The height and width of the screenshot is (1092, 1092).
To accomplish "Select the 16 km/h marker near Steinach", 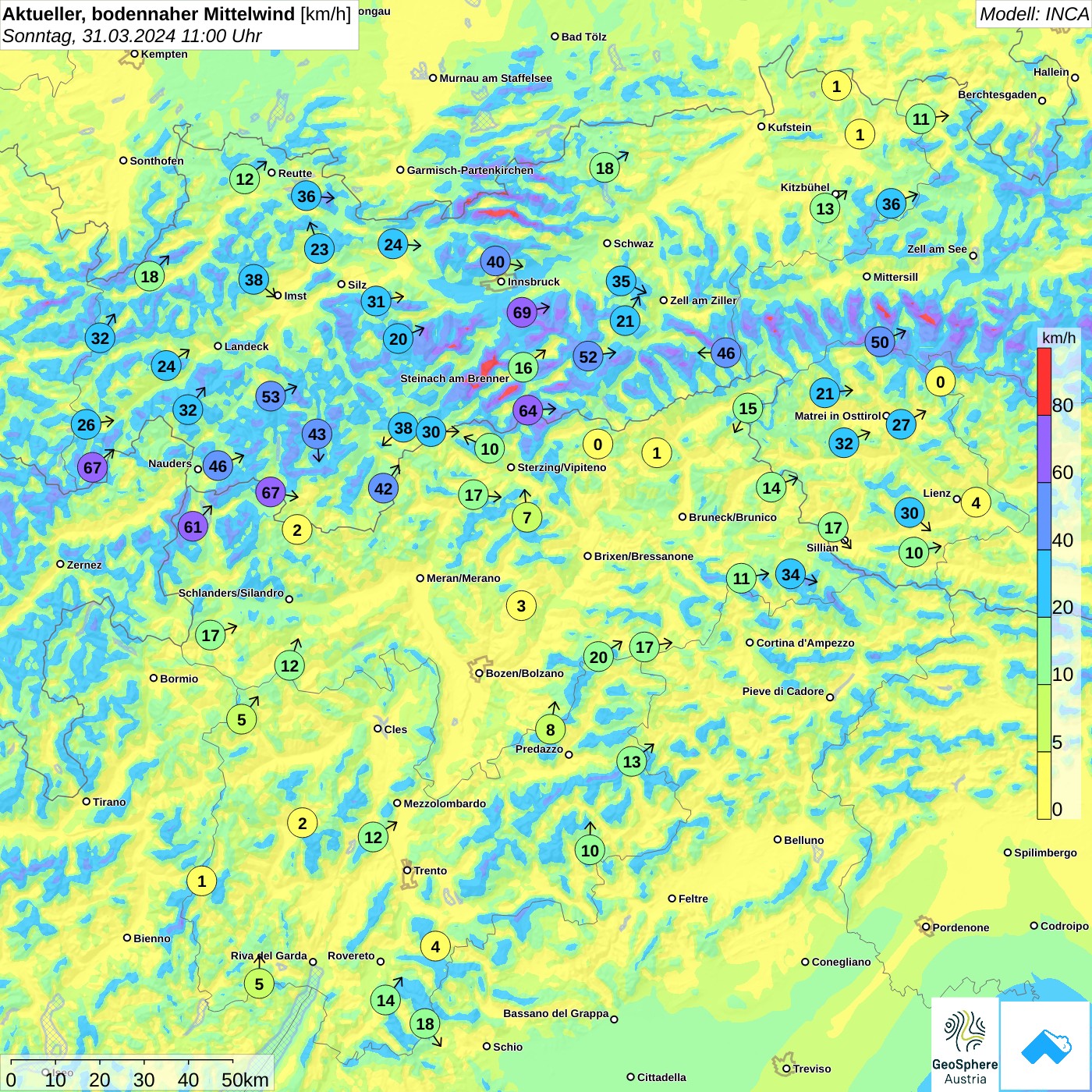I will tap(523, 367).
